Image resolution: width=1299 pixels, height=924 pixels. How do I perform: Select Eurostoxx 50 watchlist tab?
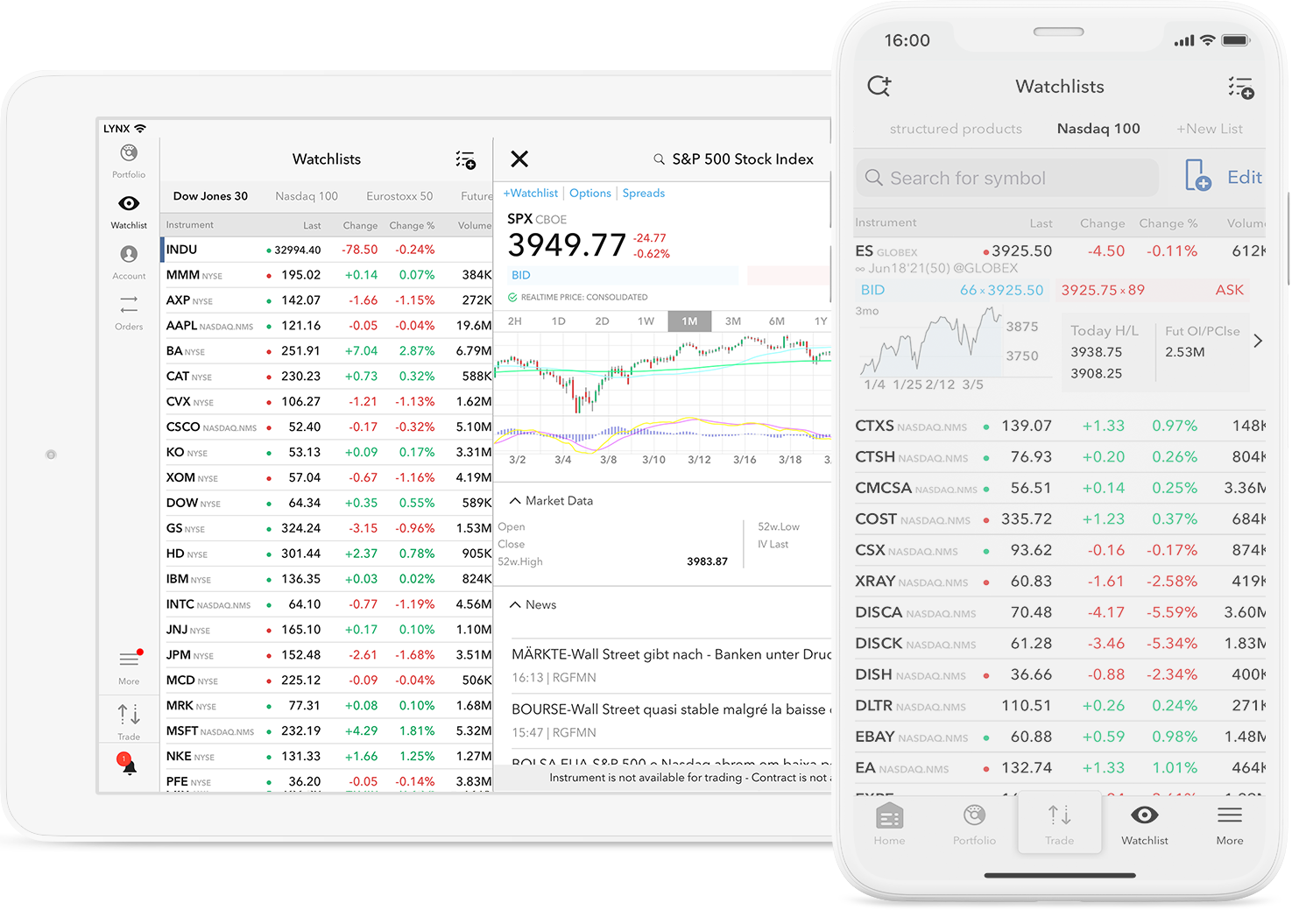point(399,196)
